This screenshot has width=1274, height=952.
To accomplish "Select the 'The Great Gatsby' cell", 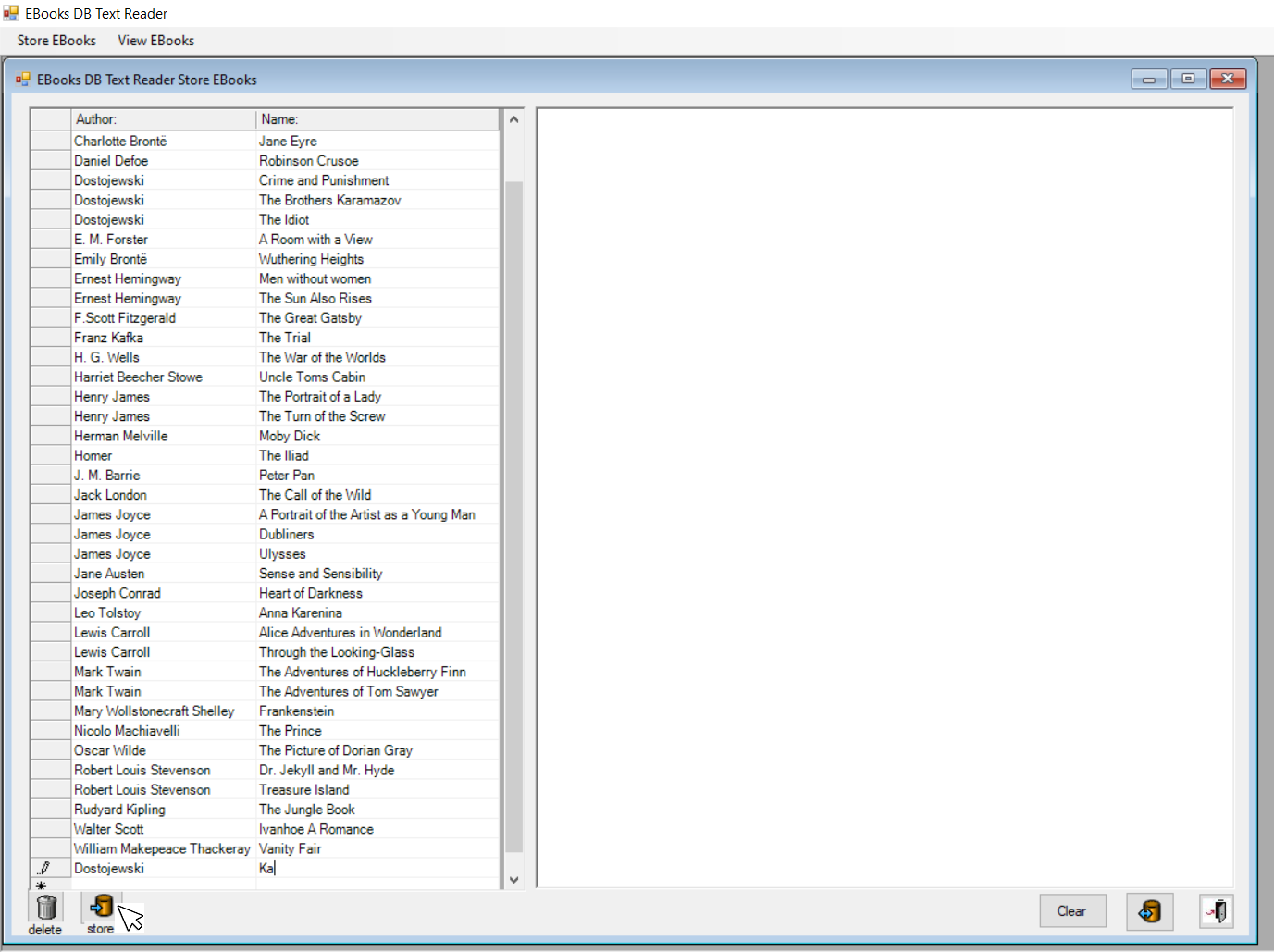I will pyautogui.click(x=377, y=318).
